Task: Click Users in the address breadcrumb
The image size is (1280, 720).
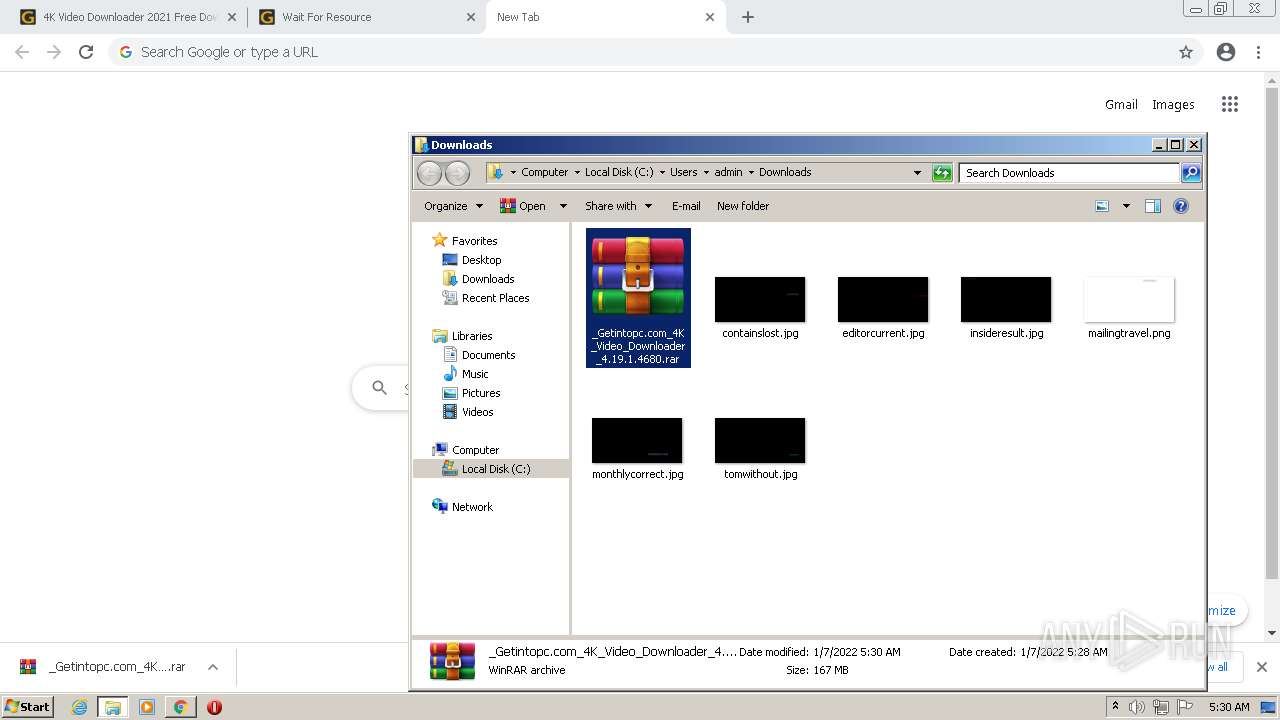Action: tap(684, 172)
